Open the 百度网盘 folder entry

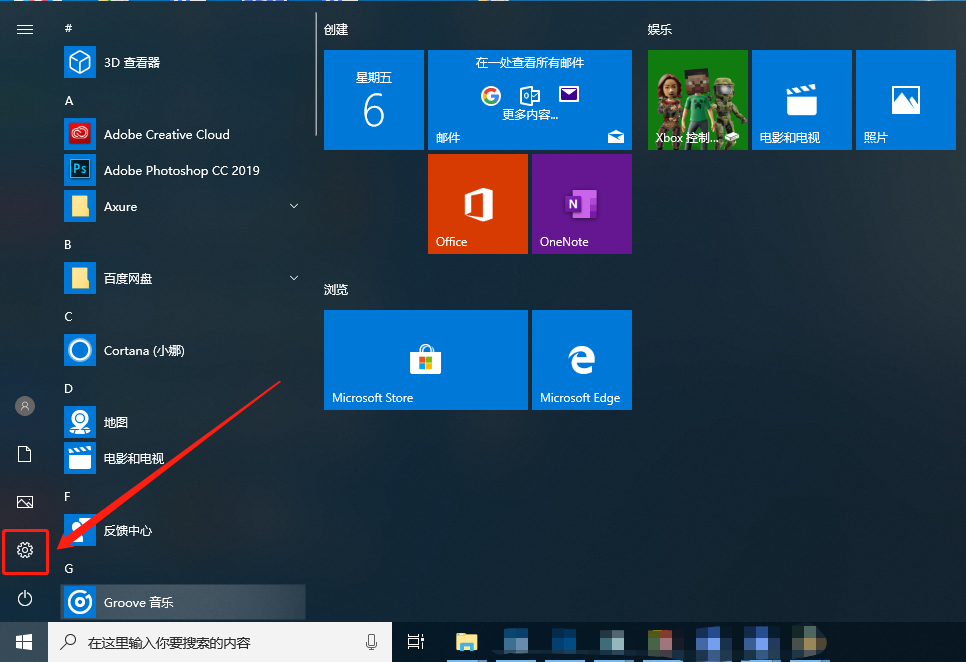point(184,278)
